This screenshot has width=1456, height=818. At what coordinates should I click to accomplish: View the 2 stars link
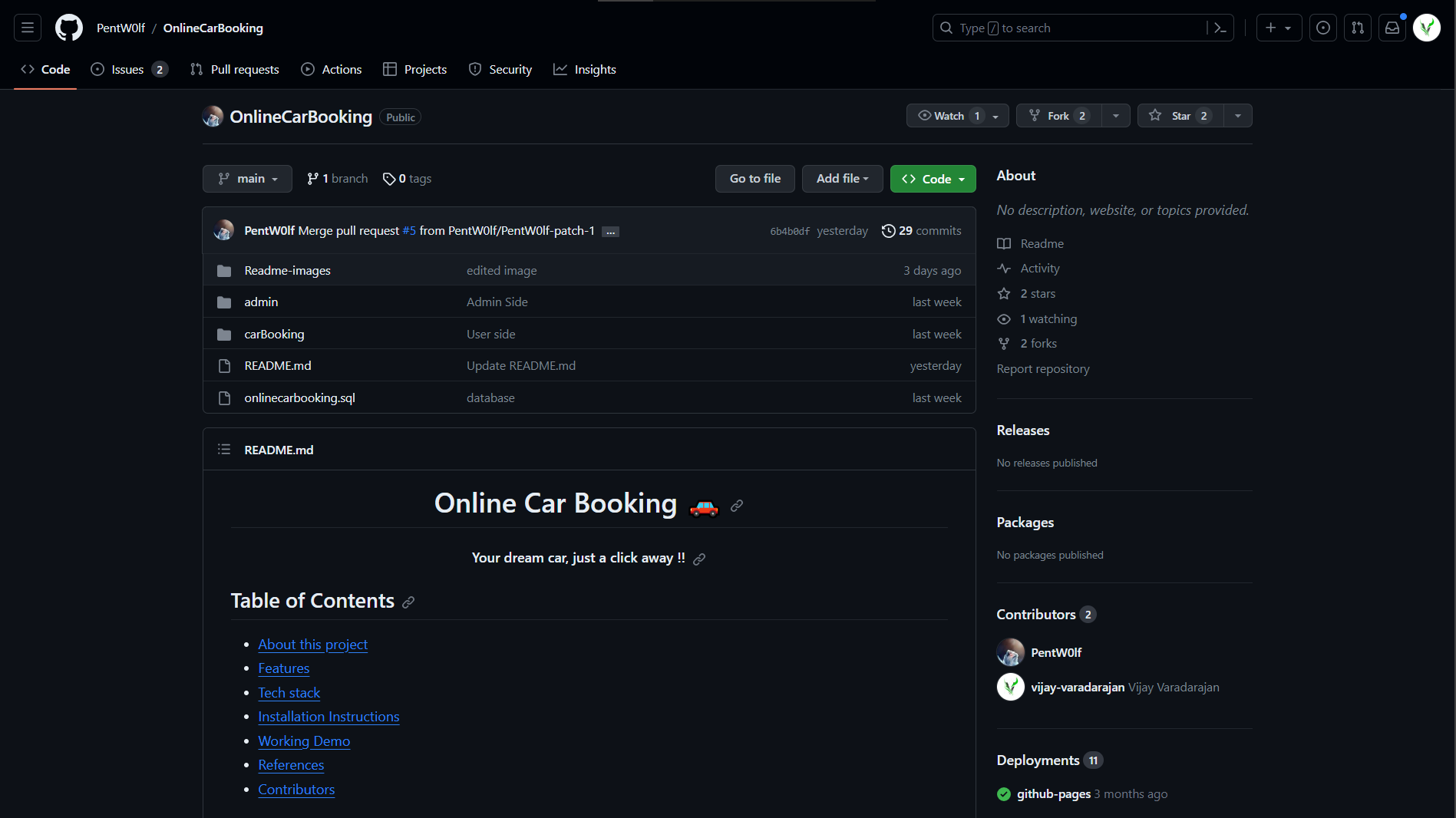click(1026, 294)
